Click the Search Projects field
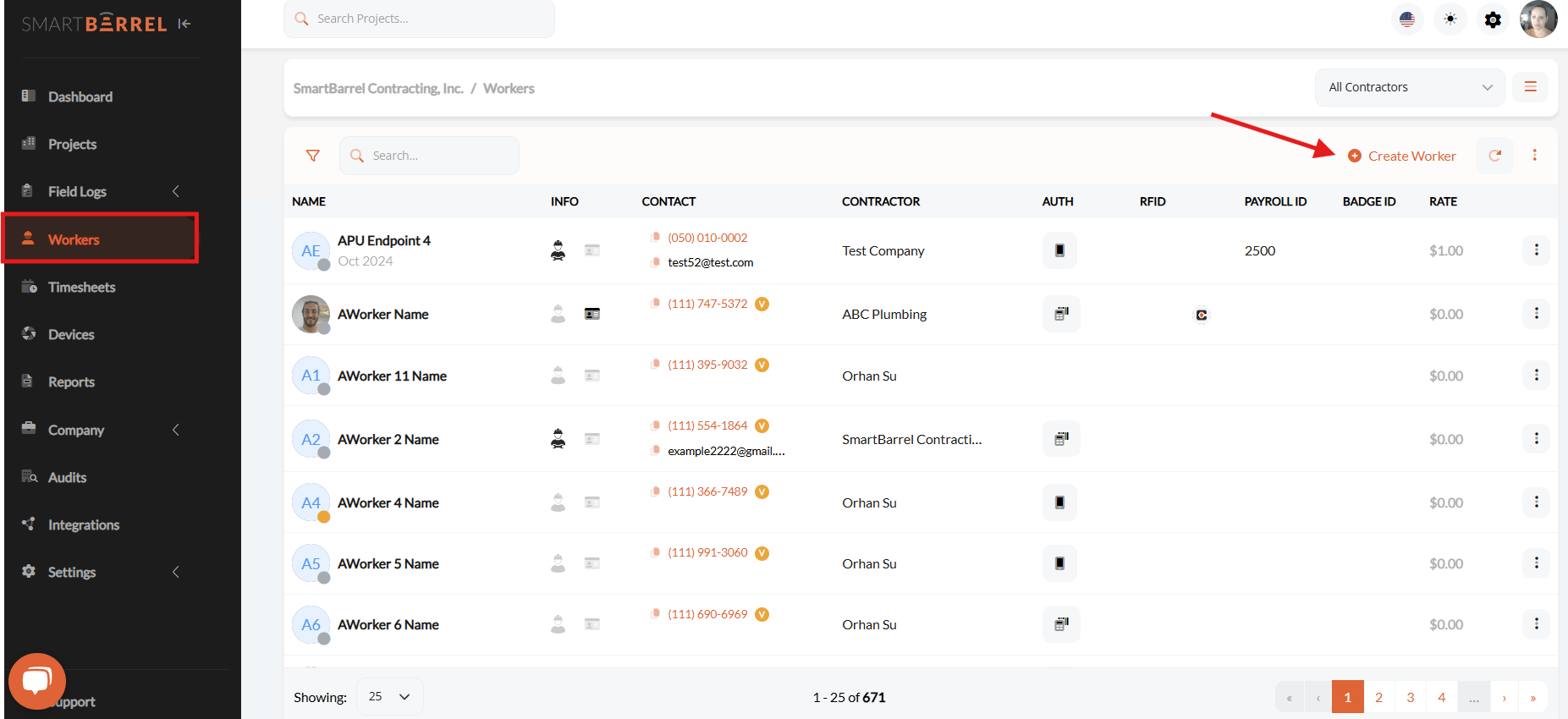Screen dimensions: 1568x719 point(419,19)
